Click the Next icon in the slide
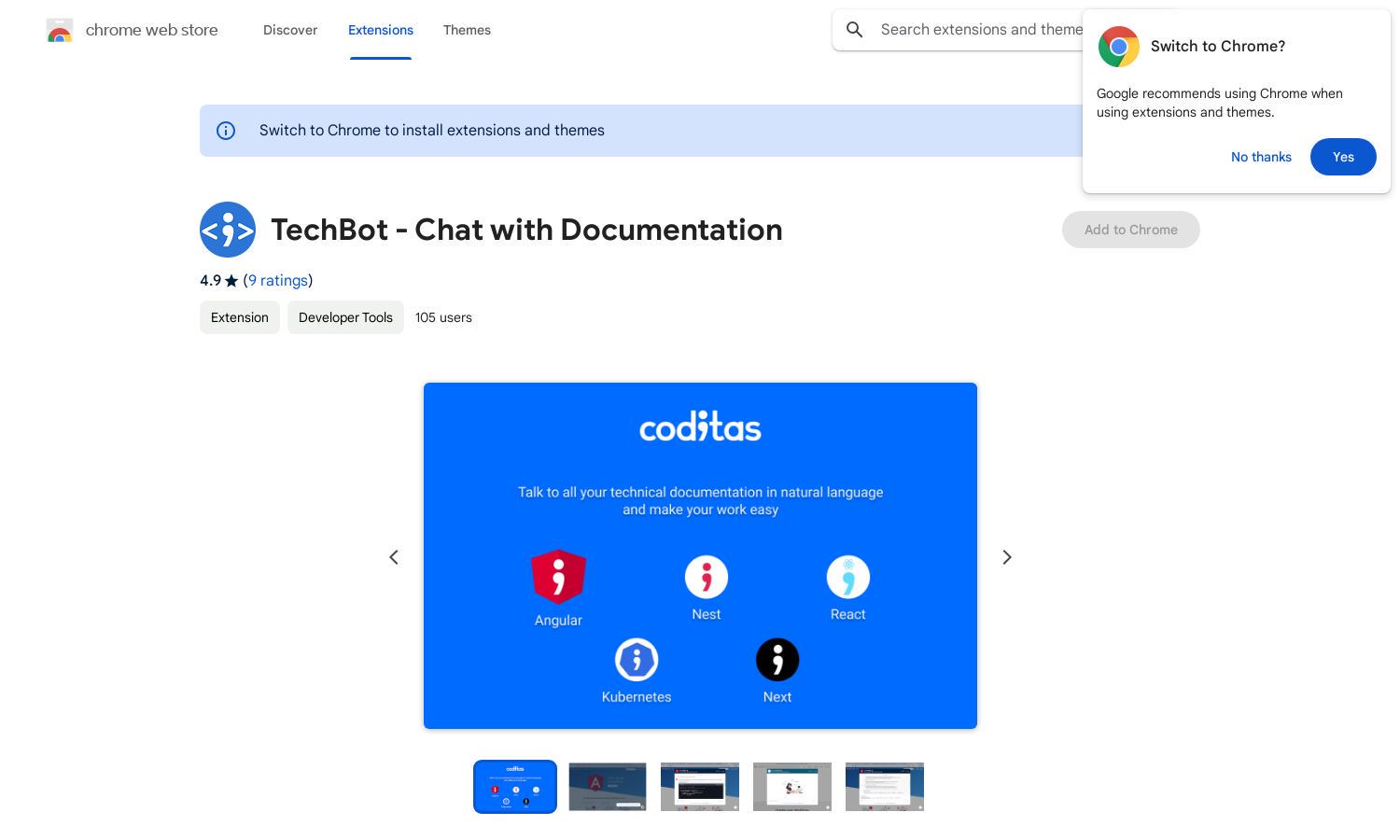This screenshot has width=1400, height=840. (777, 660)
